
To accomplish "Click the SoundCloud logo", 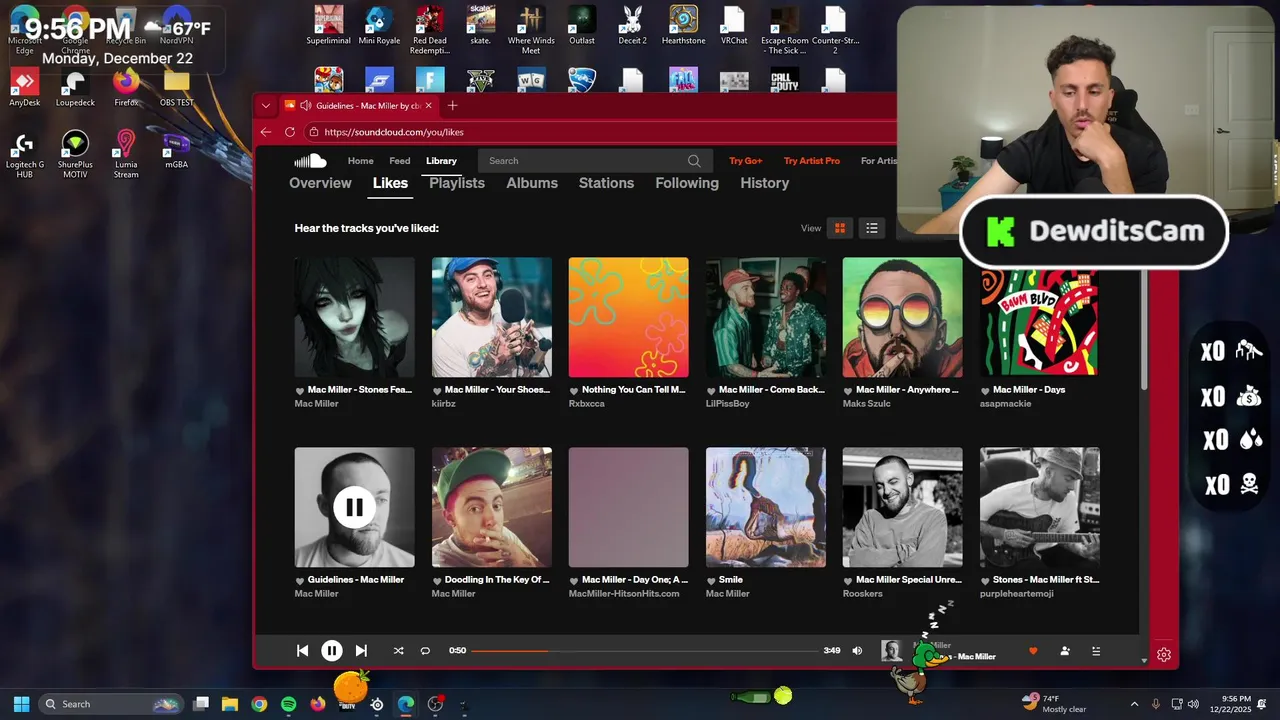I will click(x=310, y=160).
